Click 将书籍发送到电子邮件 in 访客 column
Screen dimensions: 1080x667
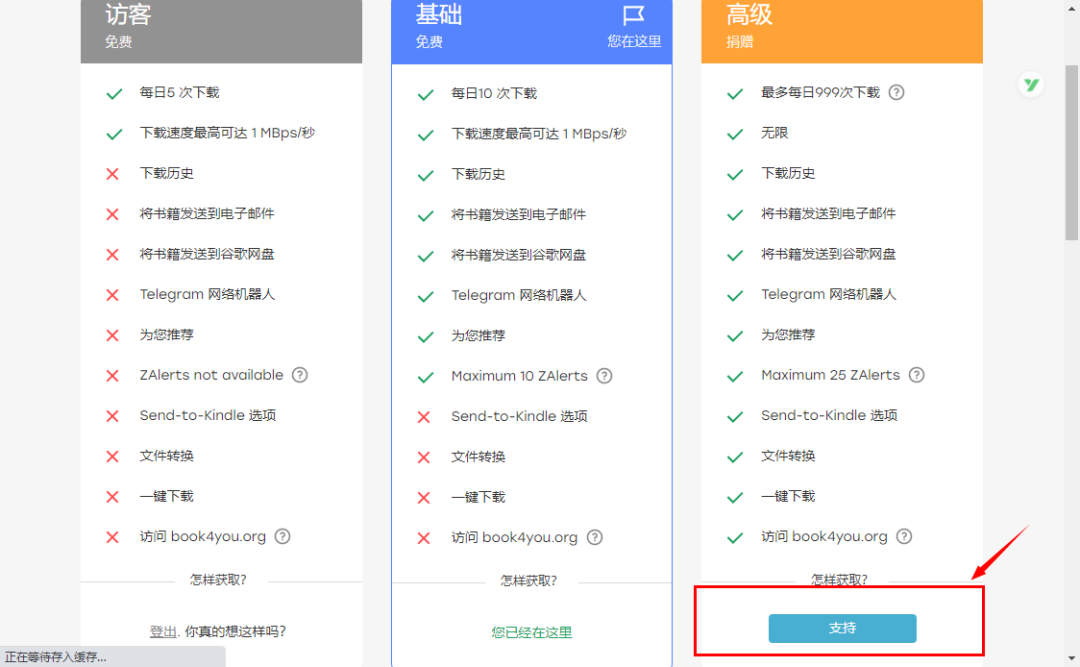[207, 214]
